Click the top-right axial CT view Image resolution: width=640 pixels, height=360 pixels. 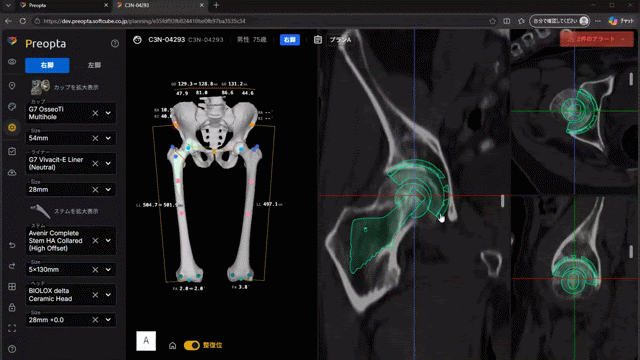coord(575,111)
